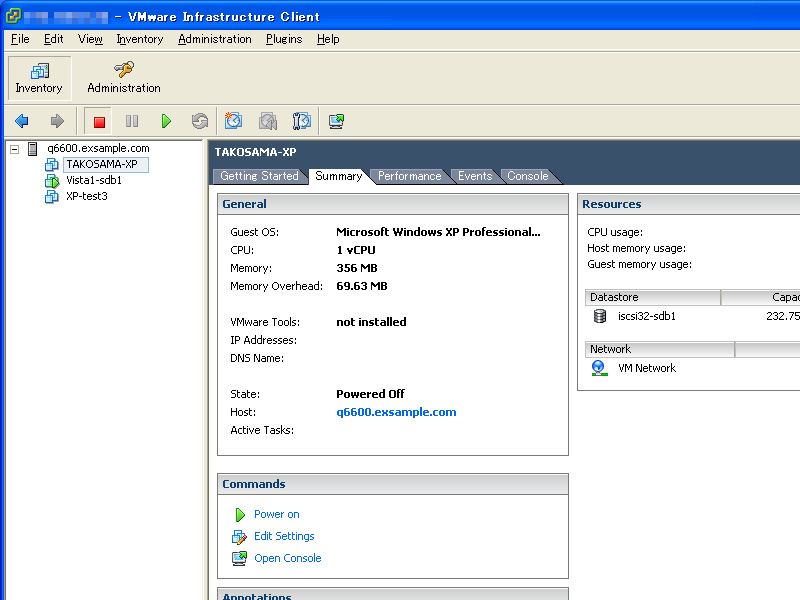Viewport: 800px width, 600px height.
Task: Click the "69.63 MB" memory overhead value
Action: pos(362,286)
